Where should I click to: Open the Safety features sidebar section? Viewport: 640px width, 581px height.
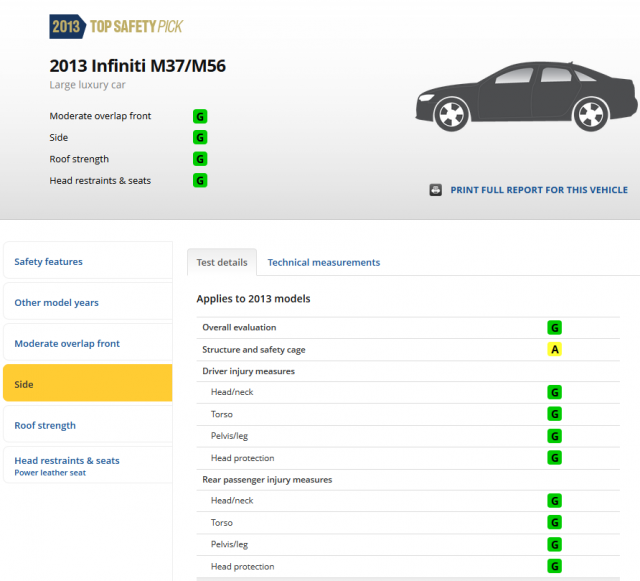pos(48,262)
